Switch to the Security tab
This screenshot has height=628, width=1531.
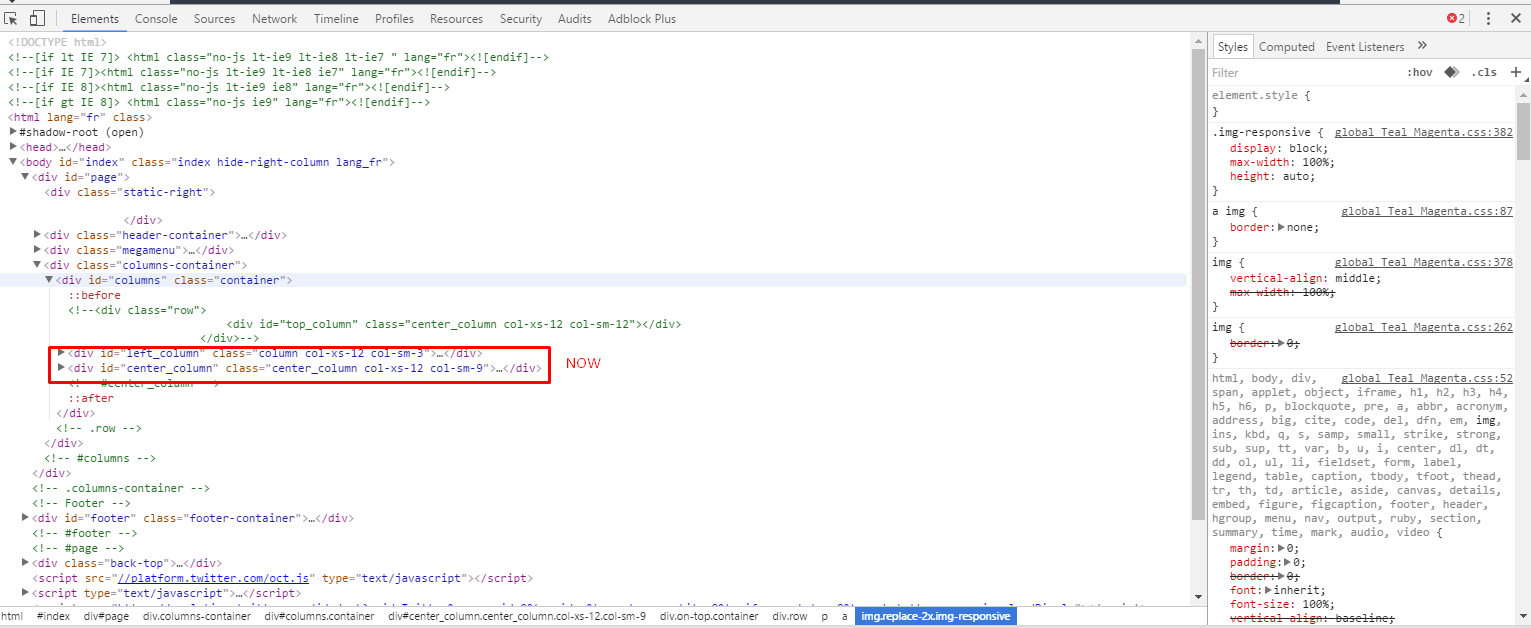(521, 18)
